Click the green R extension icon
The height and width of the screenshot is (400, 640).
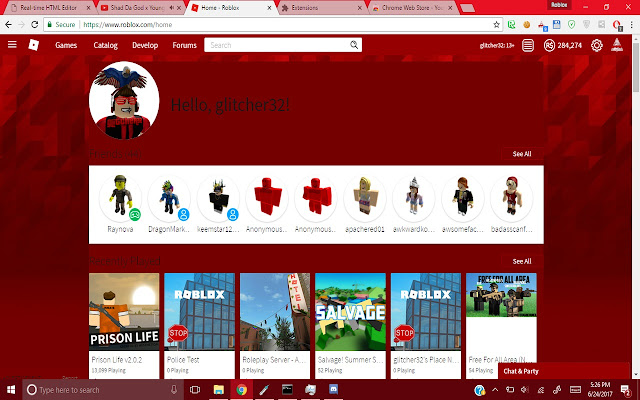(x=511, y=24)
